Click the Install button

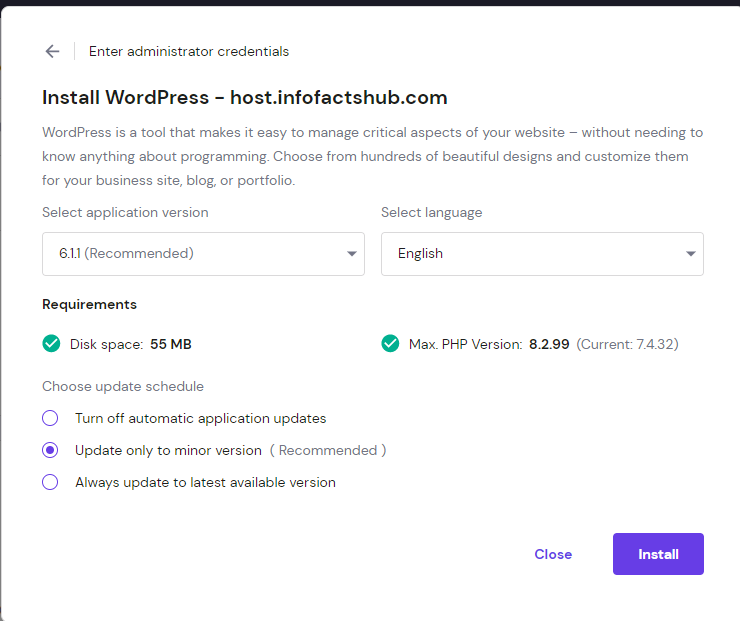coord(658,554)
